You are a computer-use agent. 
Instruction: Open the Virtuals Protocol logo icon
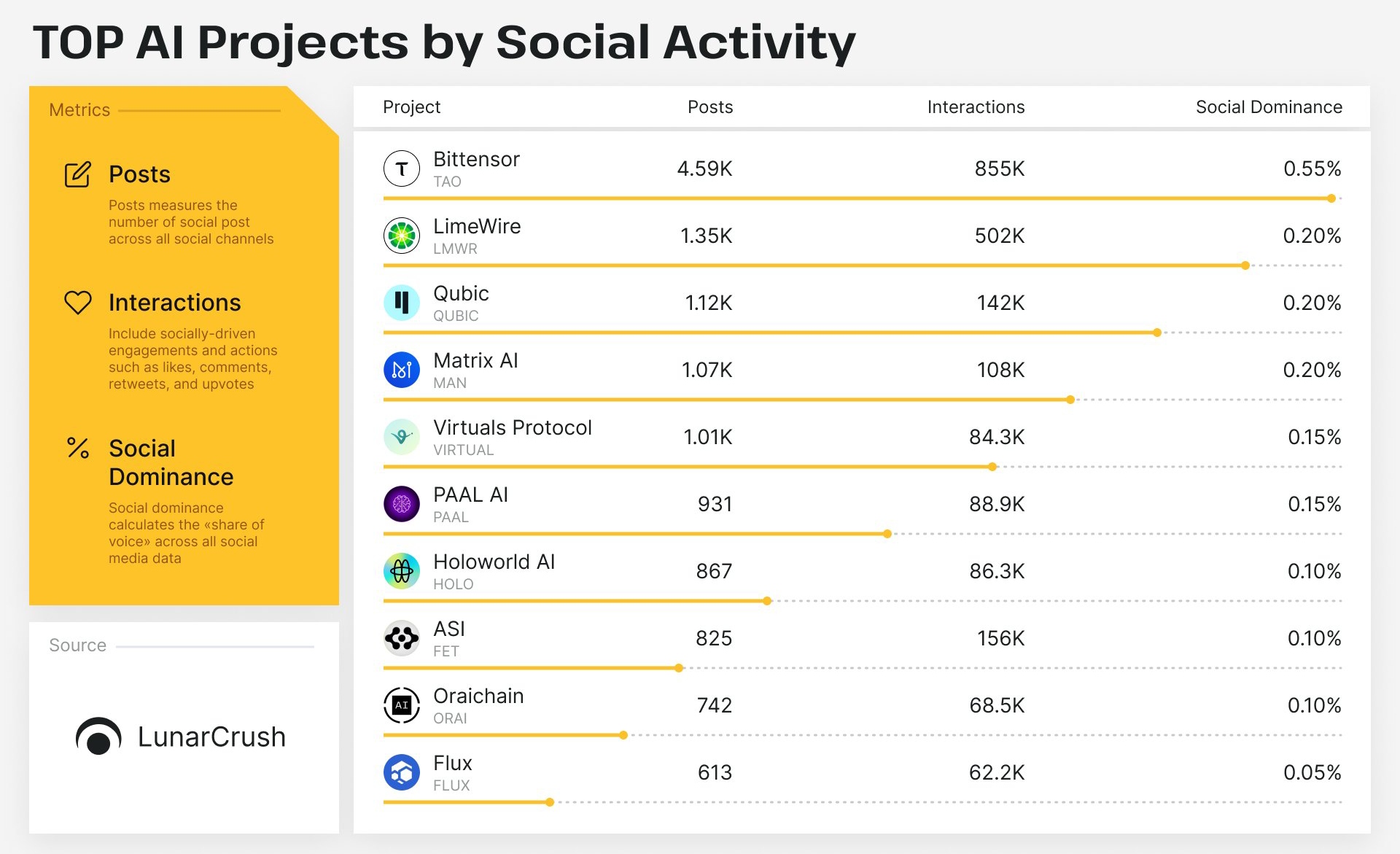pyautogui.click(x=401, y=437)
